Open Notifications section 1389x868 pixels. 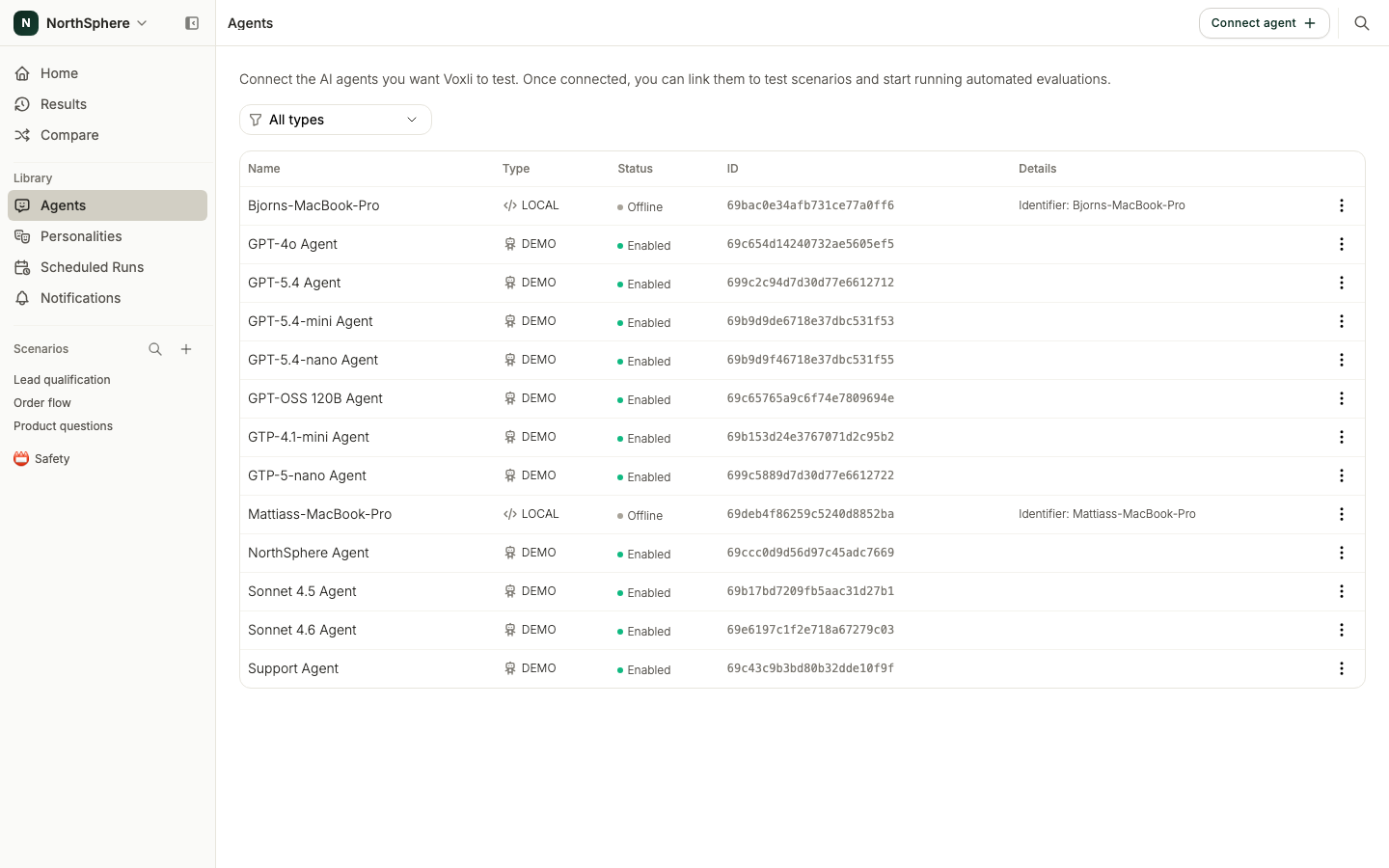click(x=107, y=298)
